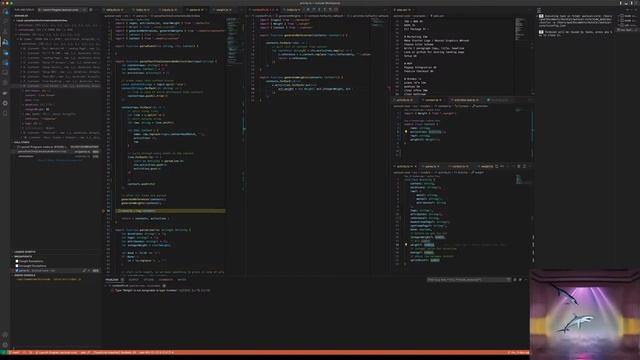Select the plan.txt tab in the top-right editor

tap(403, 9)
